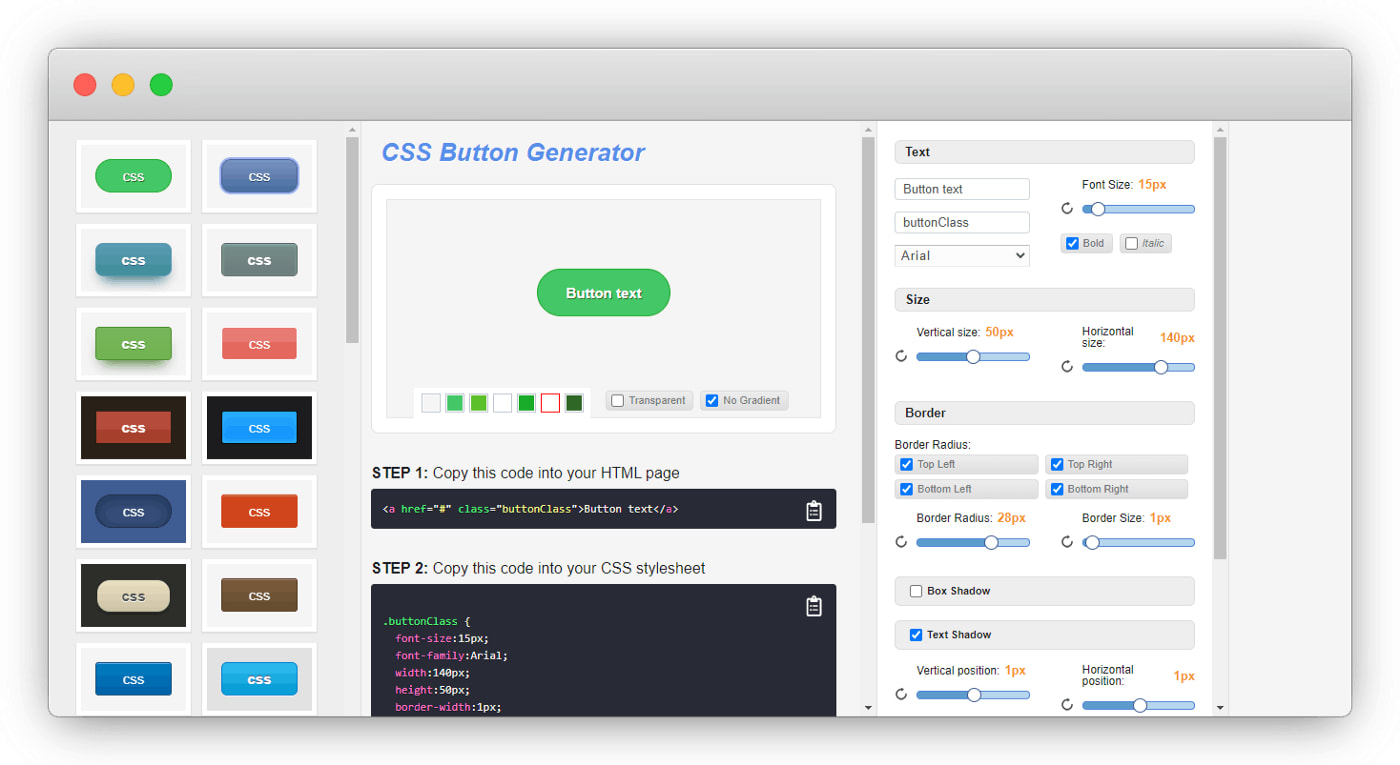Image resolution: width=1400 pixels, height=765 pixels.
Task: Toggle Top Right border radius corner
Action: click(1056, 464)
